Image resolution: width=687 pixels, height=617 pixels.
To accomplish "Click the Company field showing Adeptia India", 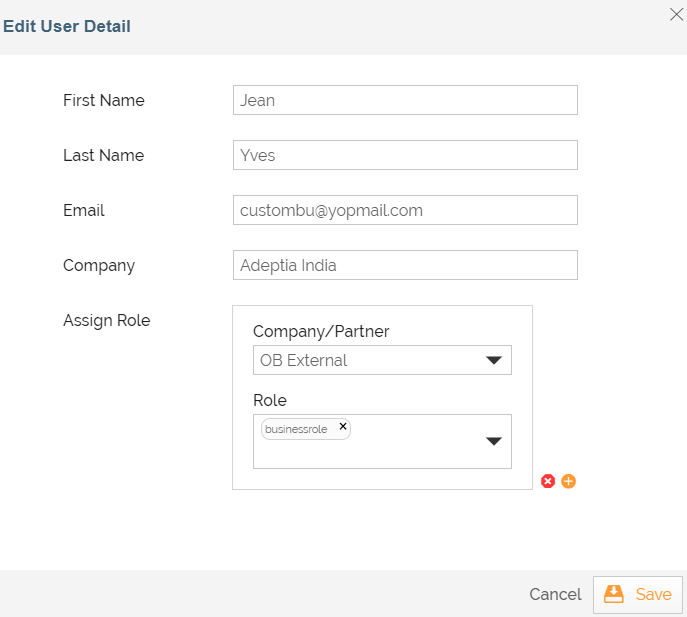I will coord(405,265).
